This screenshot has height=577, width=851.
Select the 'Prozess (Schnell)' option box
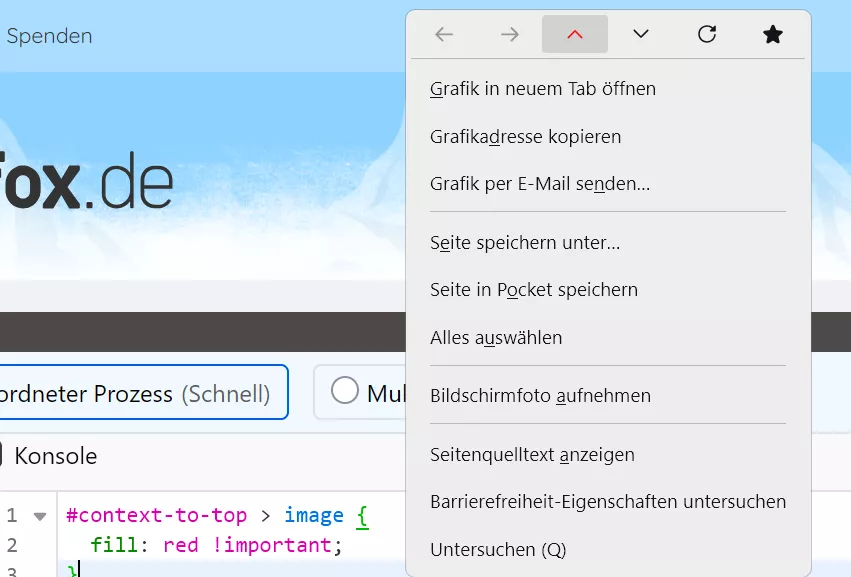pos(143,392)
